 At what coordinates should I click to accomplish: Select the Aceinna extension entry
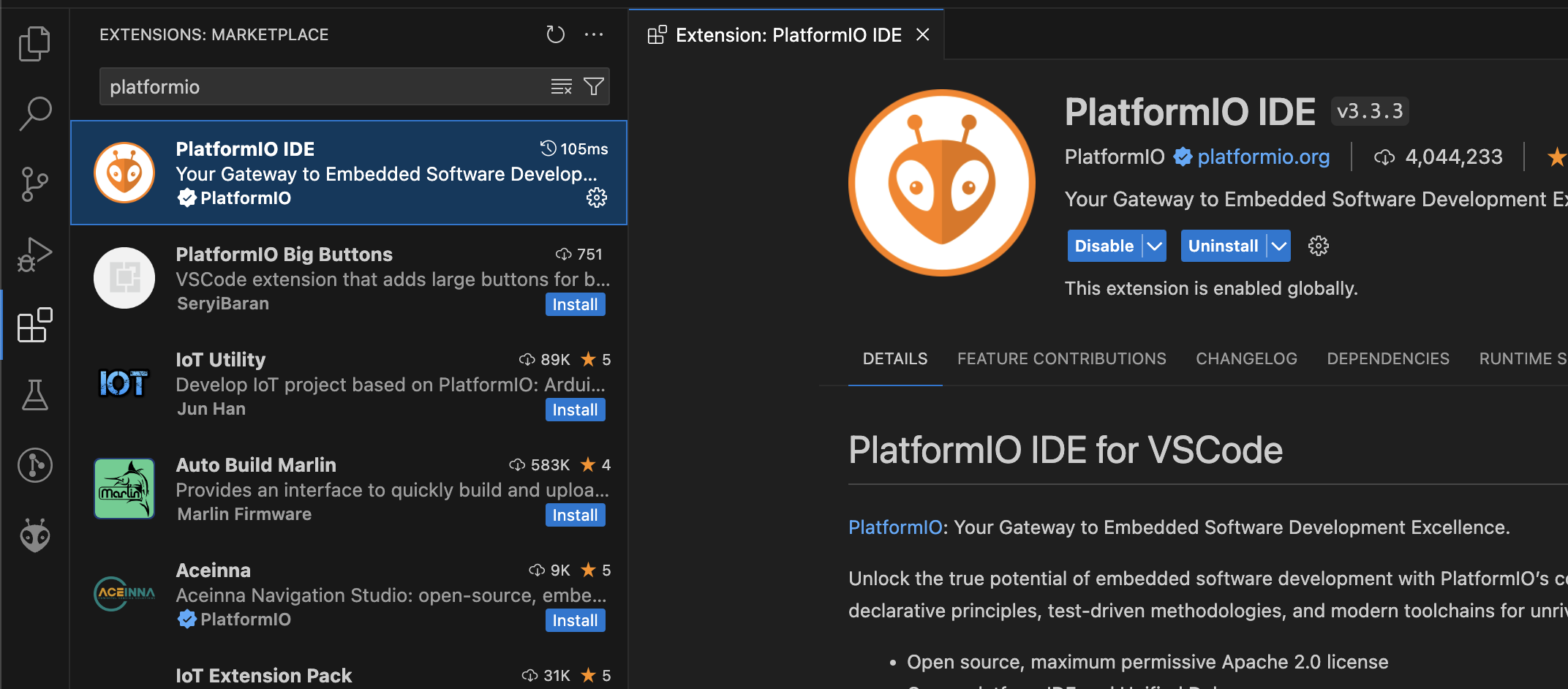tap(349, 594)
